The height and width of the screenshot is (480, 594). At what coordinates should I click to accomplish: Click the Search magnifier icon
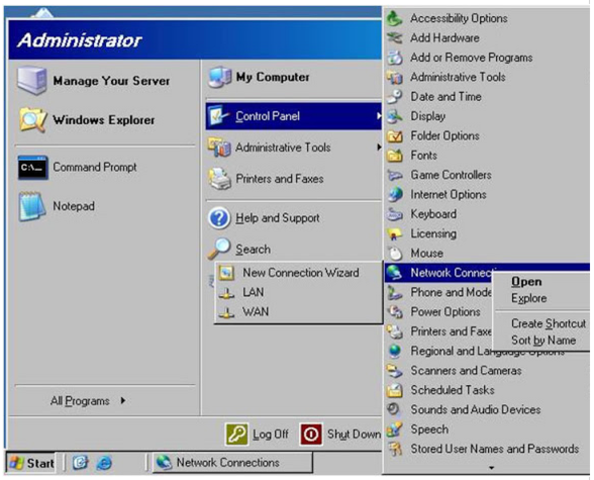(x=219, y=249)
